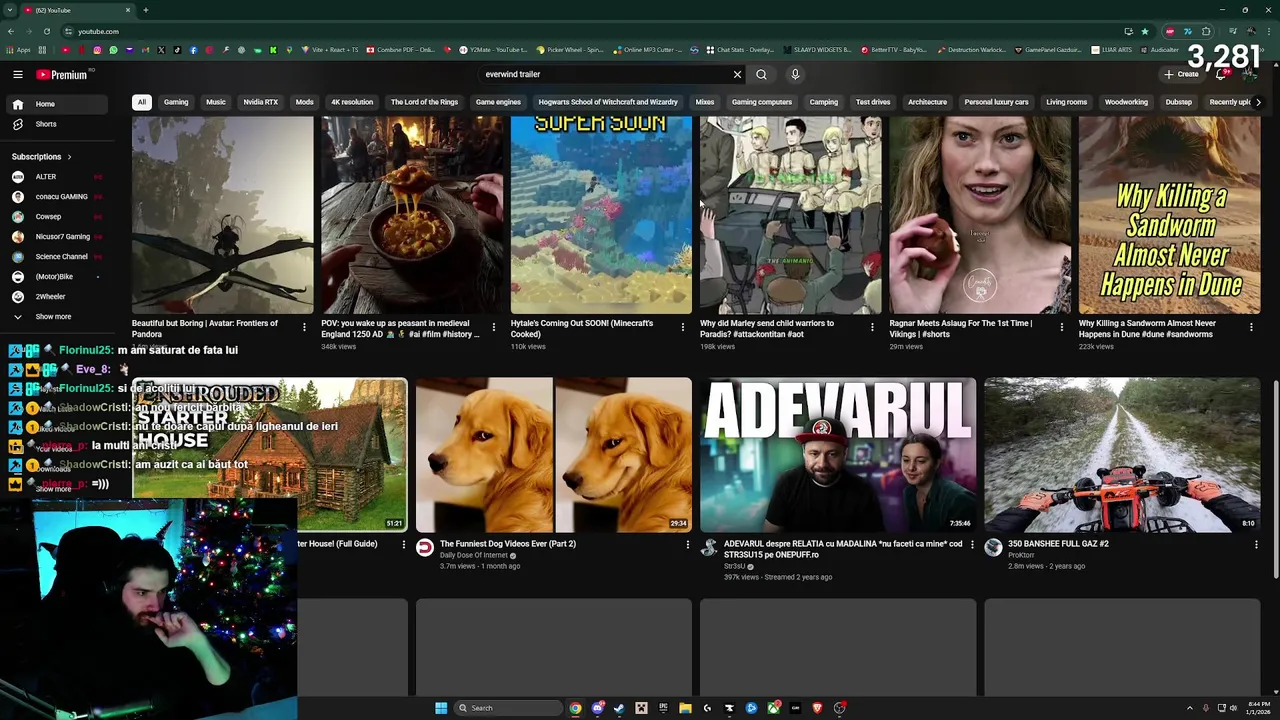Reload the page in the browser

tap(46, 31)
